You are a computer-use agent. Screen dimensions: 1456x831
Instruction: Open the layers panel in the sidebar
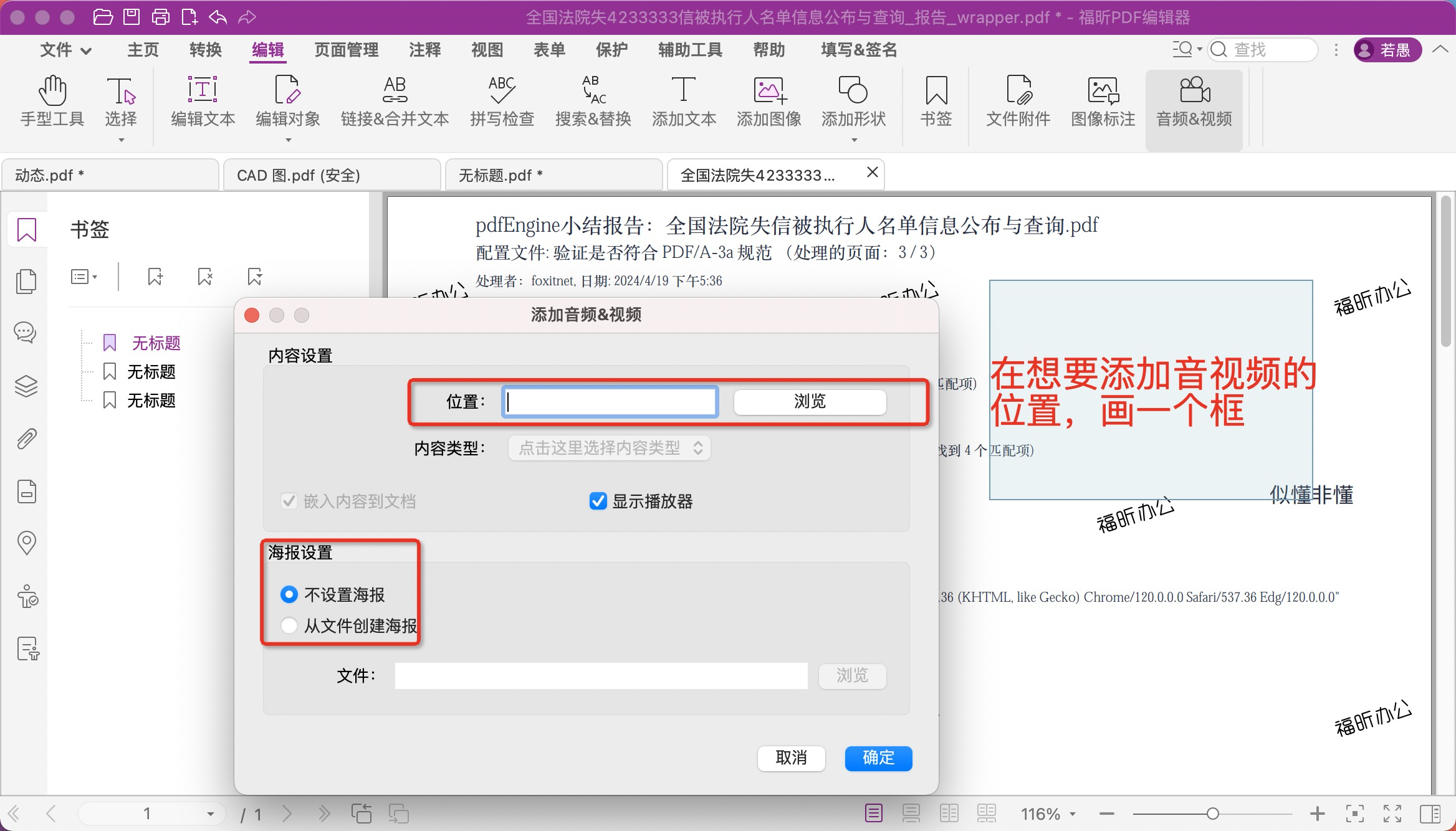click(x=26, y=386)
